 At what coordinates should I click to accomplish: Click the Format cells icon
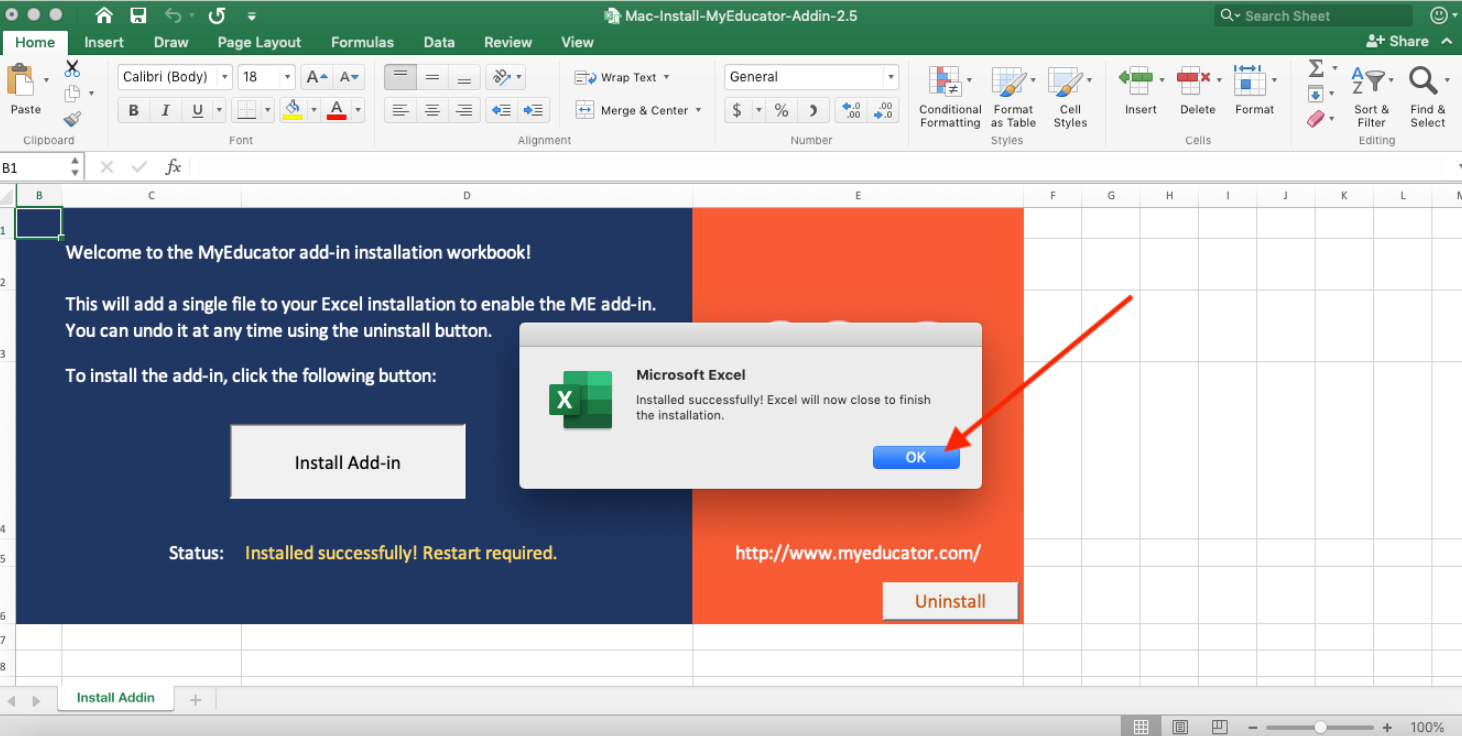point(1249,79)
